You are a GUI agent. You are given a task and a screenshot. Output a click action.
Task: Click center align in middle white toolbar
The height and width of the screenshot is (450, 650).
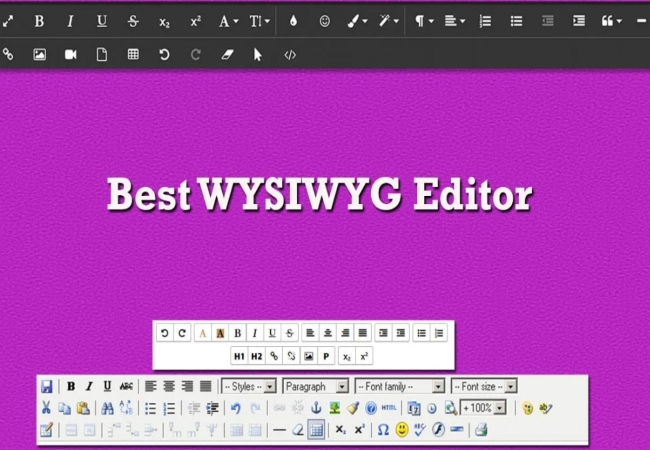(328, 333)
